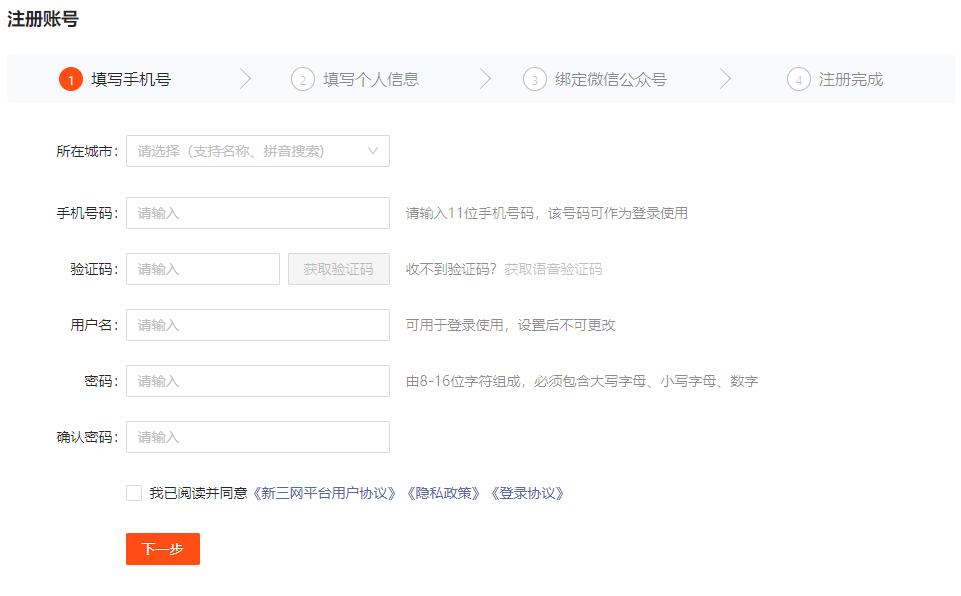
Task: Go to the 填写个人信息 step label
Action: pos(371,79)
